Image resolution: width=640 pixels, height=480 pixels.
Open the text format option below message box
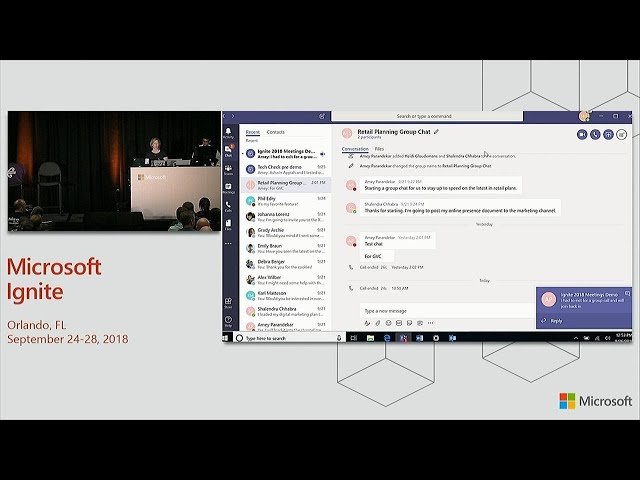pos(367,323)
